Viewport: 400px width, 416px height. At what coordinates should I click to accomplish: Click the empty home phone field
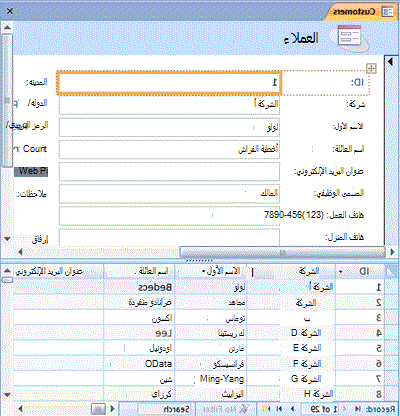[x=169, y=237]
